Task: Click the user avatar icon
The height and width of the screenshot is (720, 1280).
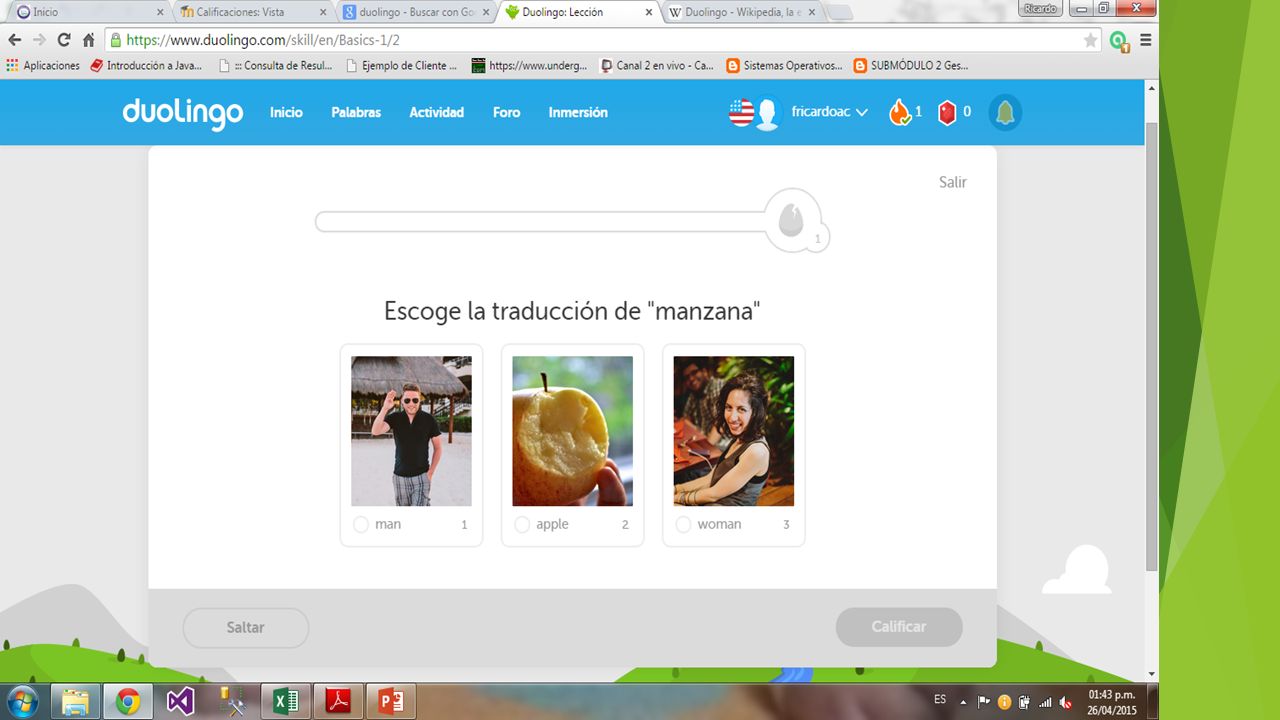Action: 767,113
